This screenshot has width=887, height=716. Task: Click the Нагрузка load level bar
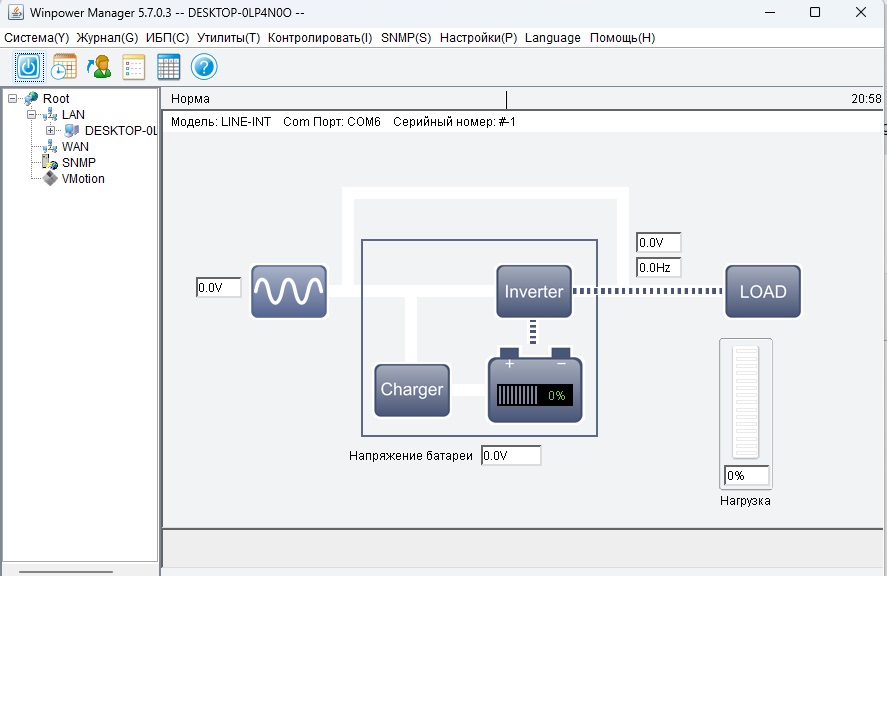746,402
